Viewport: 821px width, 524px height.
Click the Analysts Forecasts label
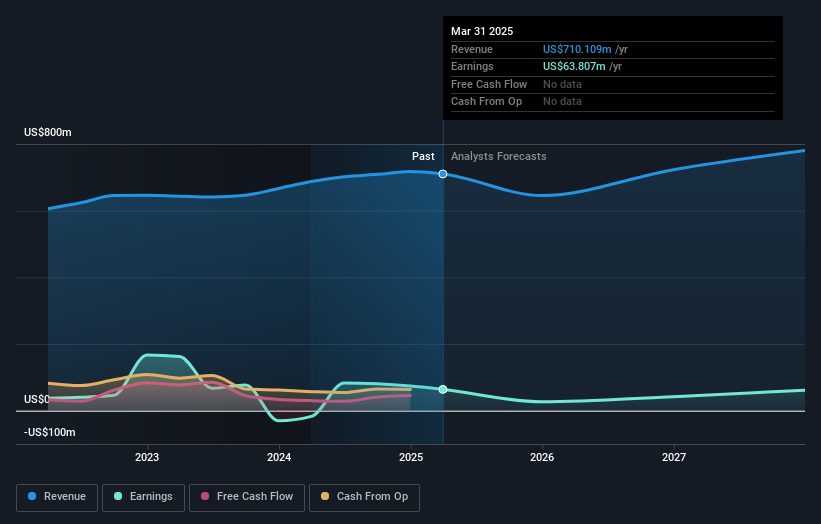click(498, 157)
